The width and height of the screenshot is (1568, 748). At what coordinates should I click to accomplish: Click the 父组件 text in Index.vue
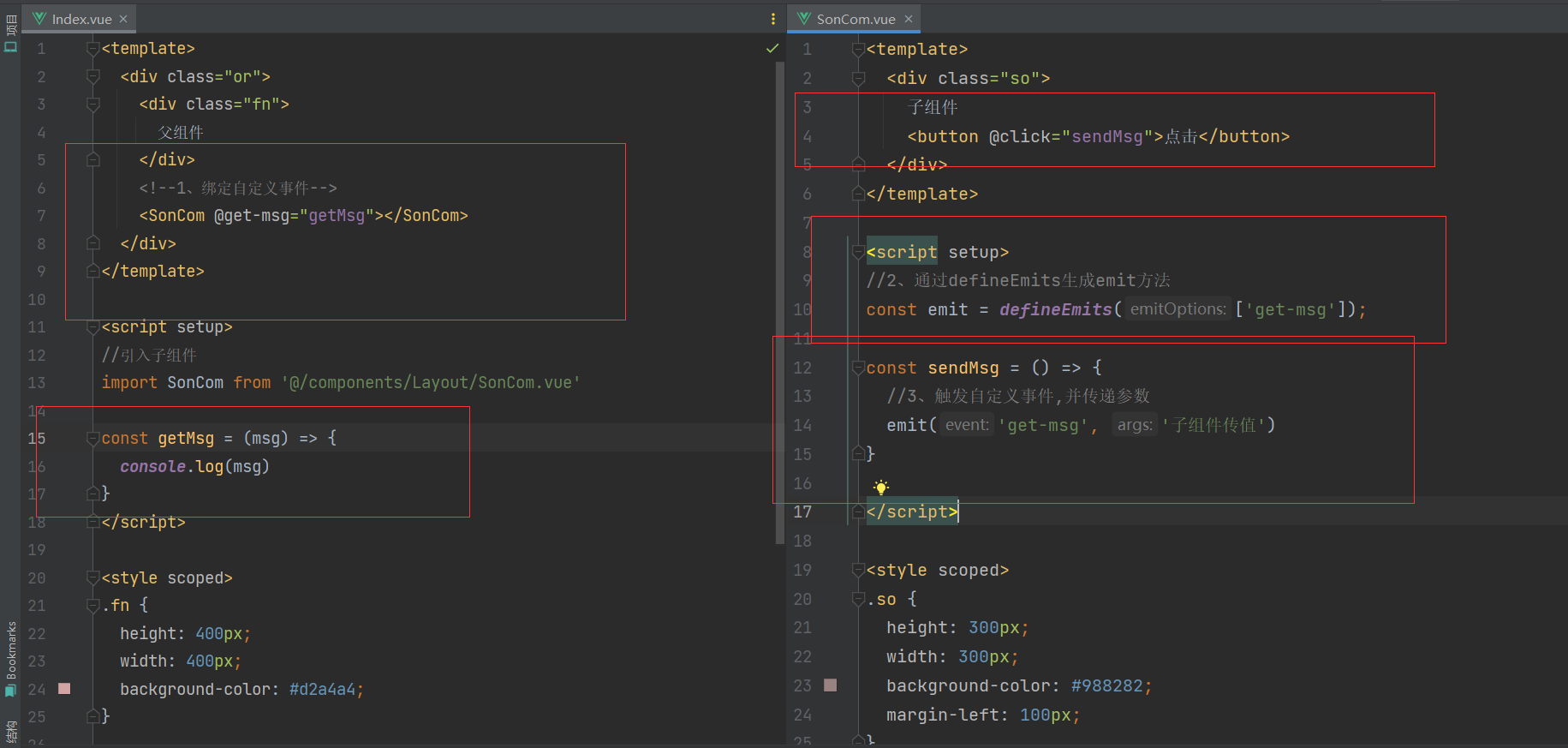point(181,132)
